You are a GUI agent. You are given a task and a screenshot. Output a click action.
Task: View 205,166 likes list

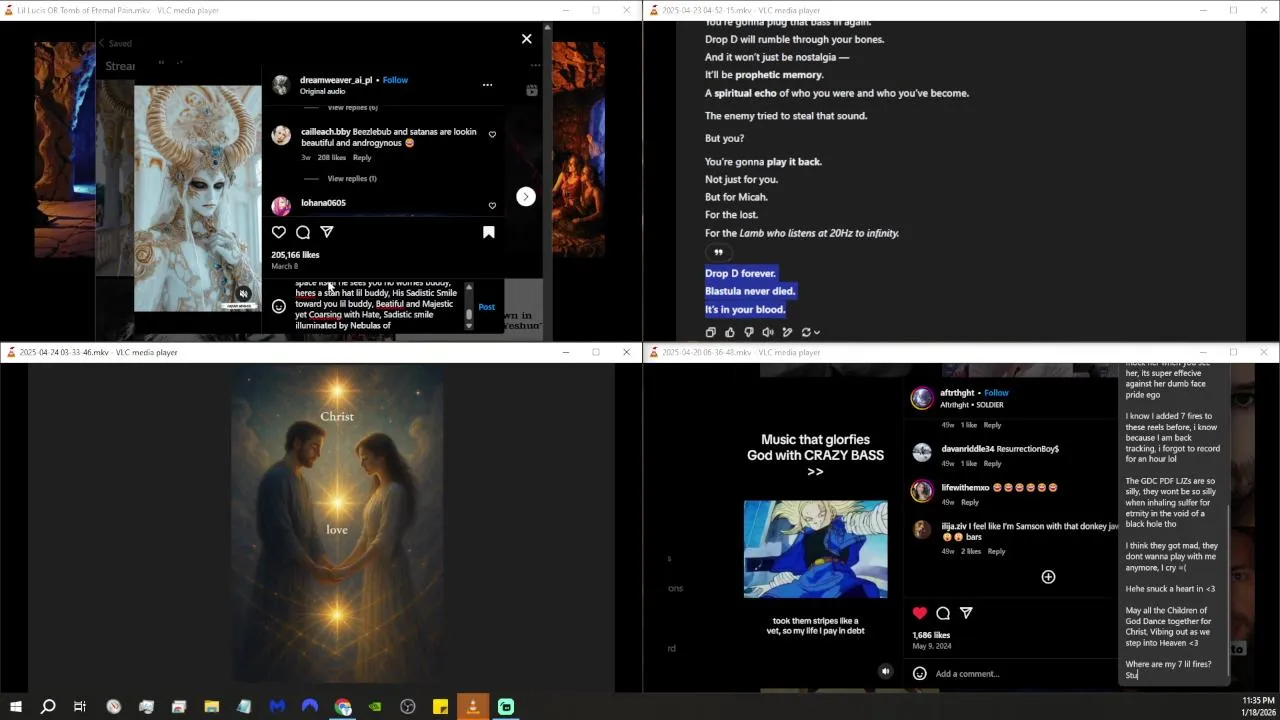tap(295, 255)
